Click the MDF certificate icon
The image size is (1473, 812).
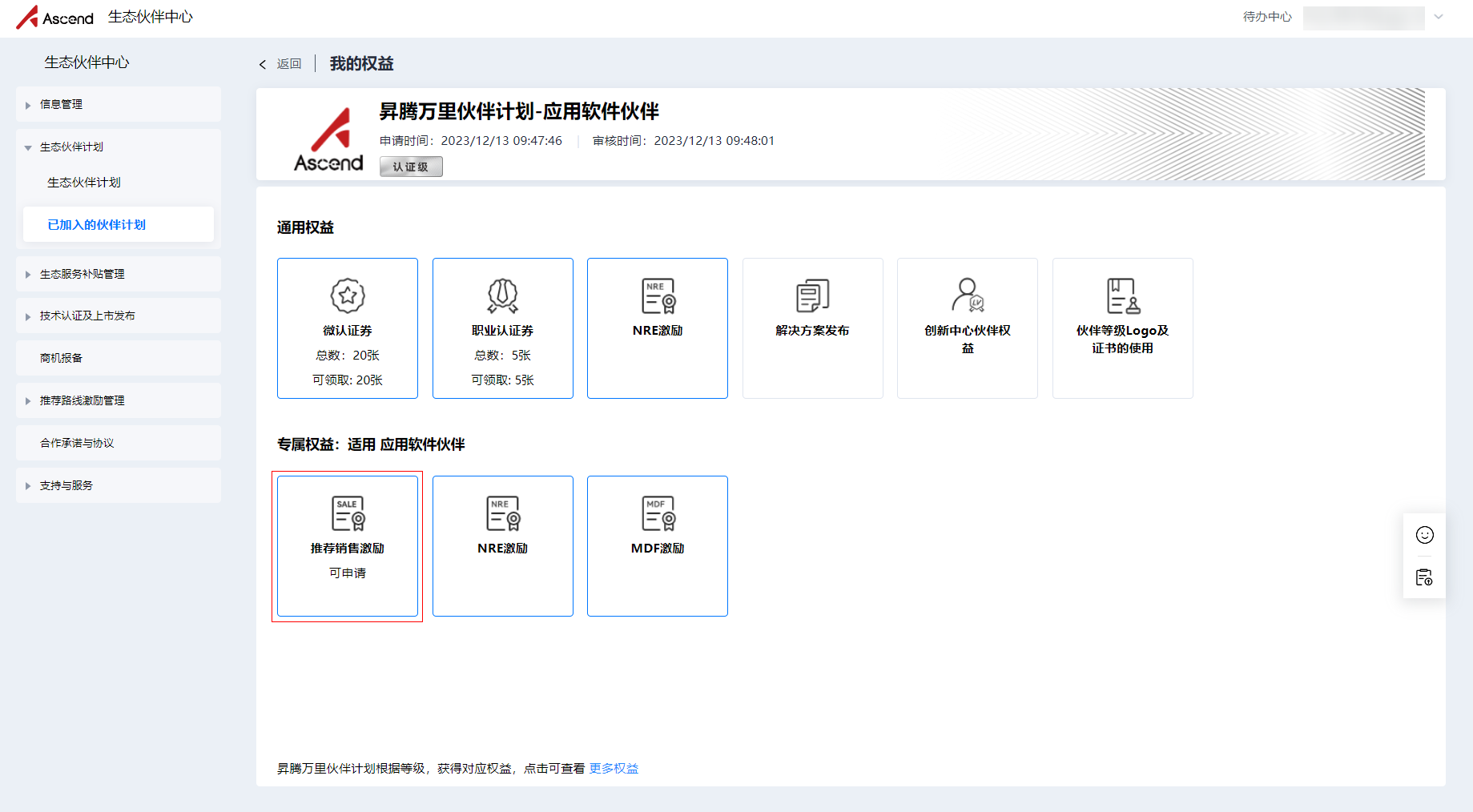tap(658, 513)
